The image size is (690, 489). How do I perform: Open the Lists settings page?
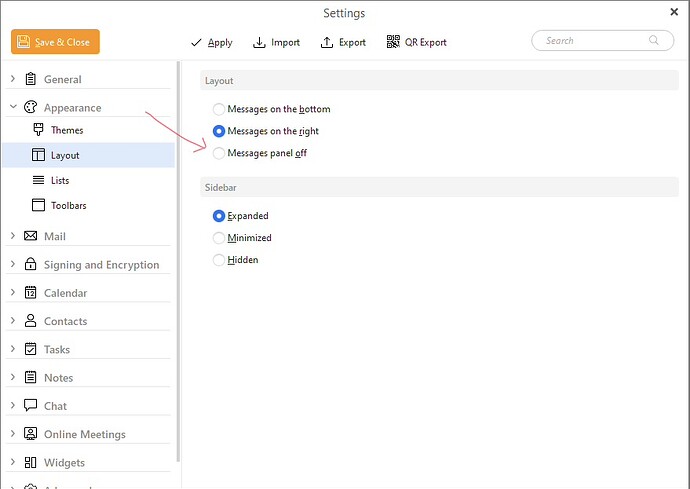click(59, 181)
